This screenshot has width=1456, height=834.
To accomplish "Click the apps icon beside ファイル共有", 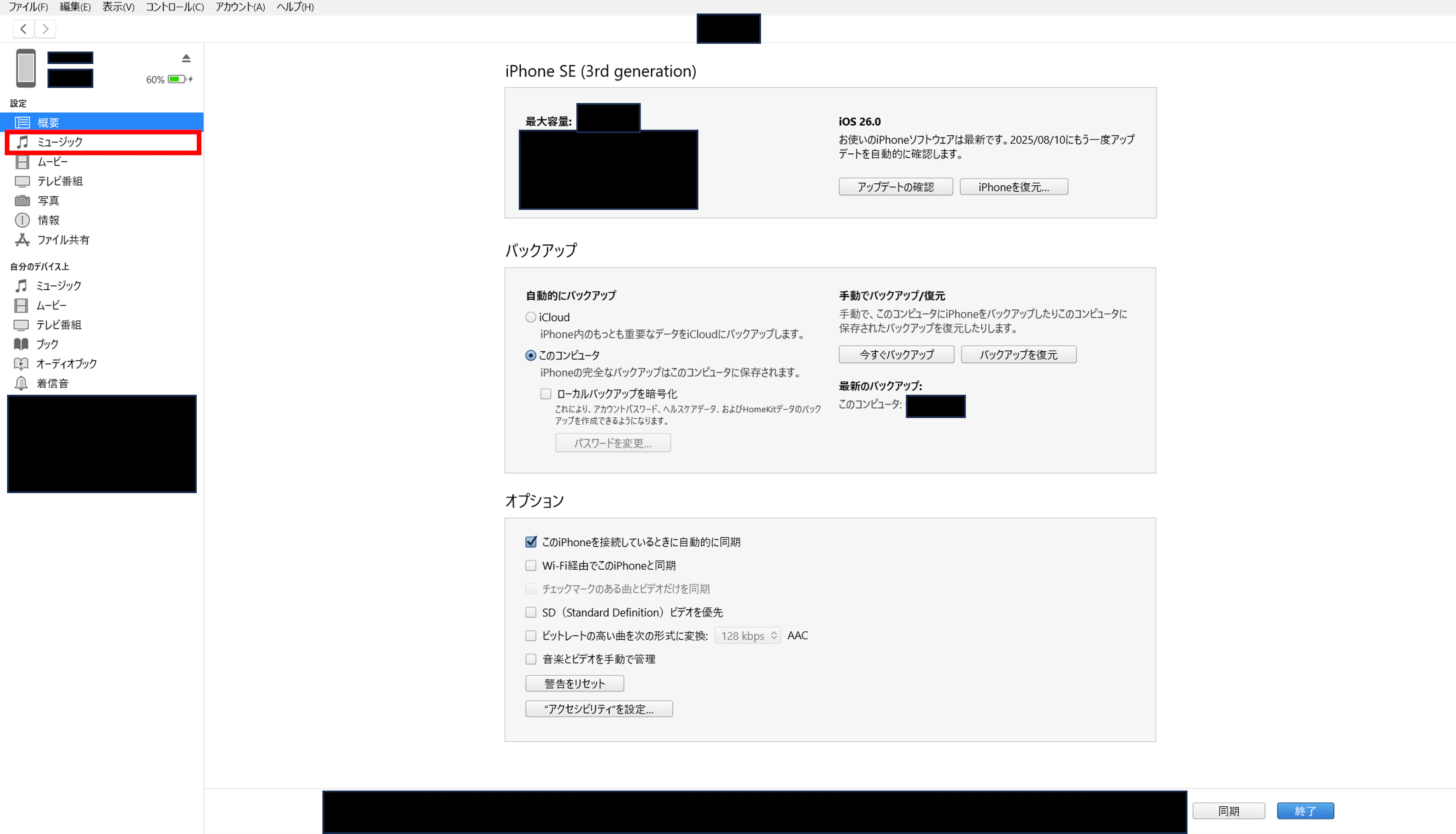I will click(x=22, y=240).
